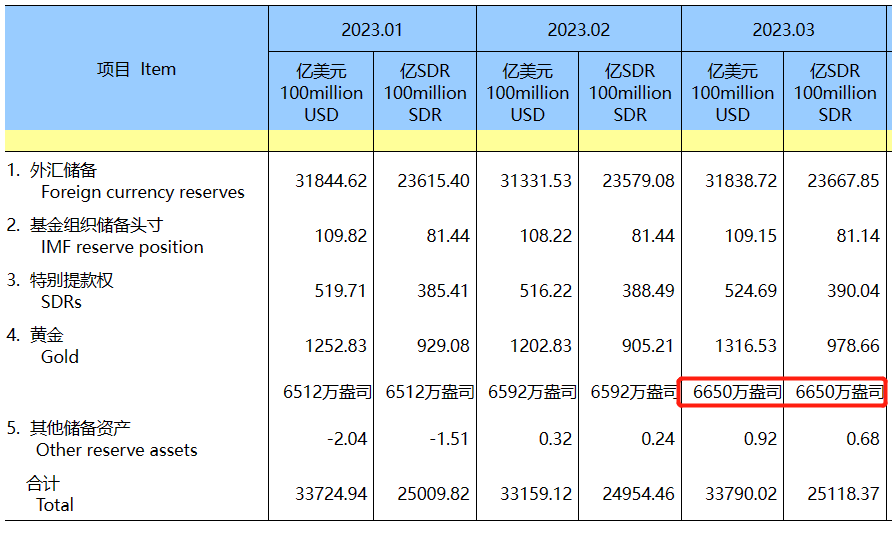Select the value 516.22
Viewport: 892px width, 533px height.
tap(546, 291)
